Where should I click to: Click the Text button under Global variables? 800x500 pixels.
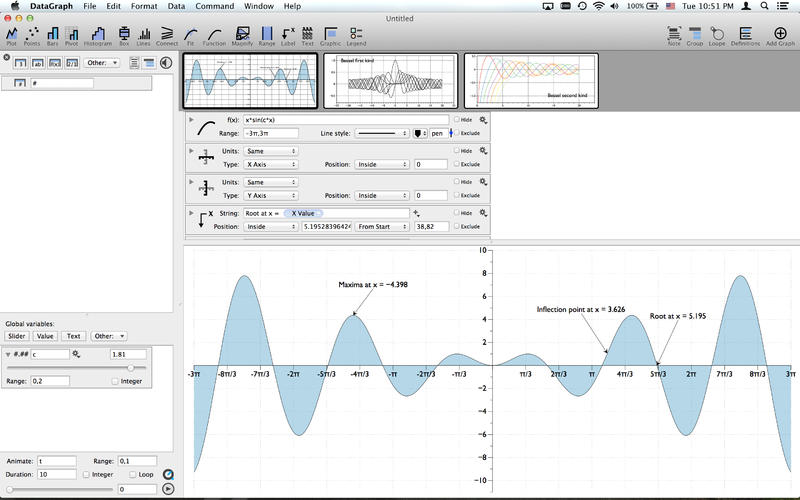coord(73,336)
